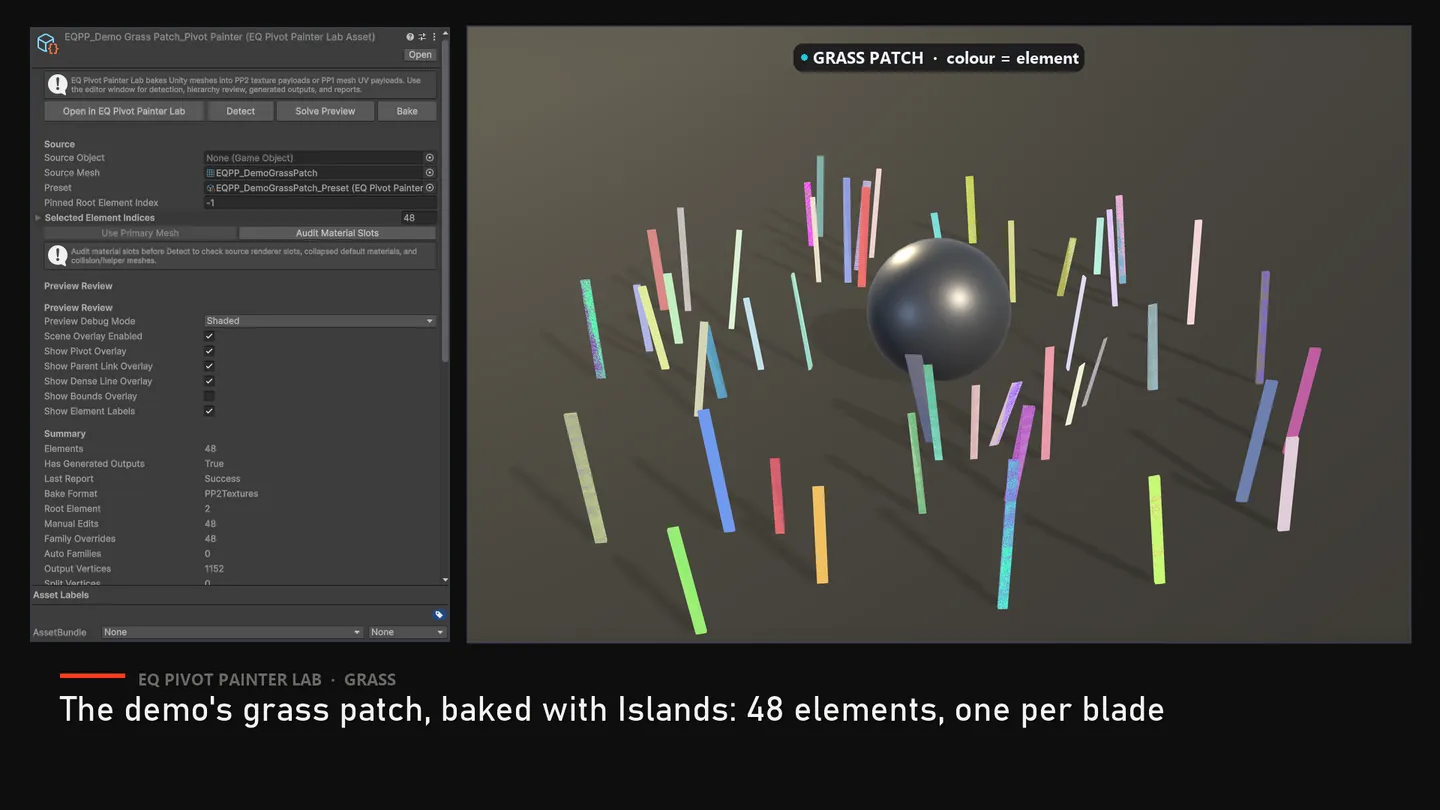The width and height of the screenshot is (1440, 810).
Task: Toggle the Show Dense Line Overlay checkbox
Action: (x=209, y=381)
